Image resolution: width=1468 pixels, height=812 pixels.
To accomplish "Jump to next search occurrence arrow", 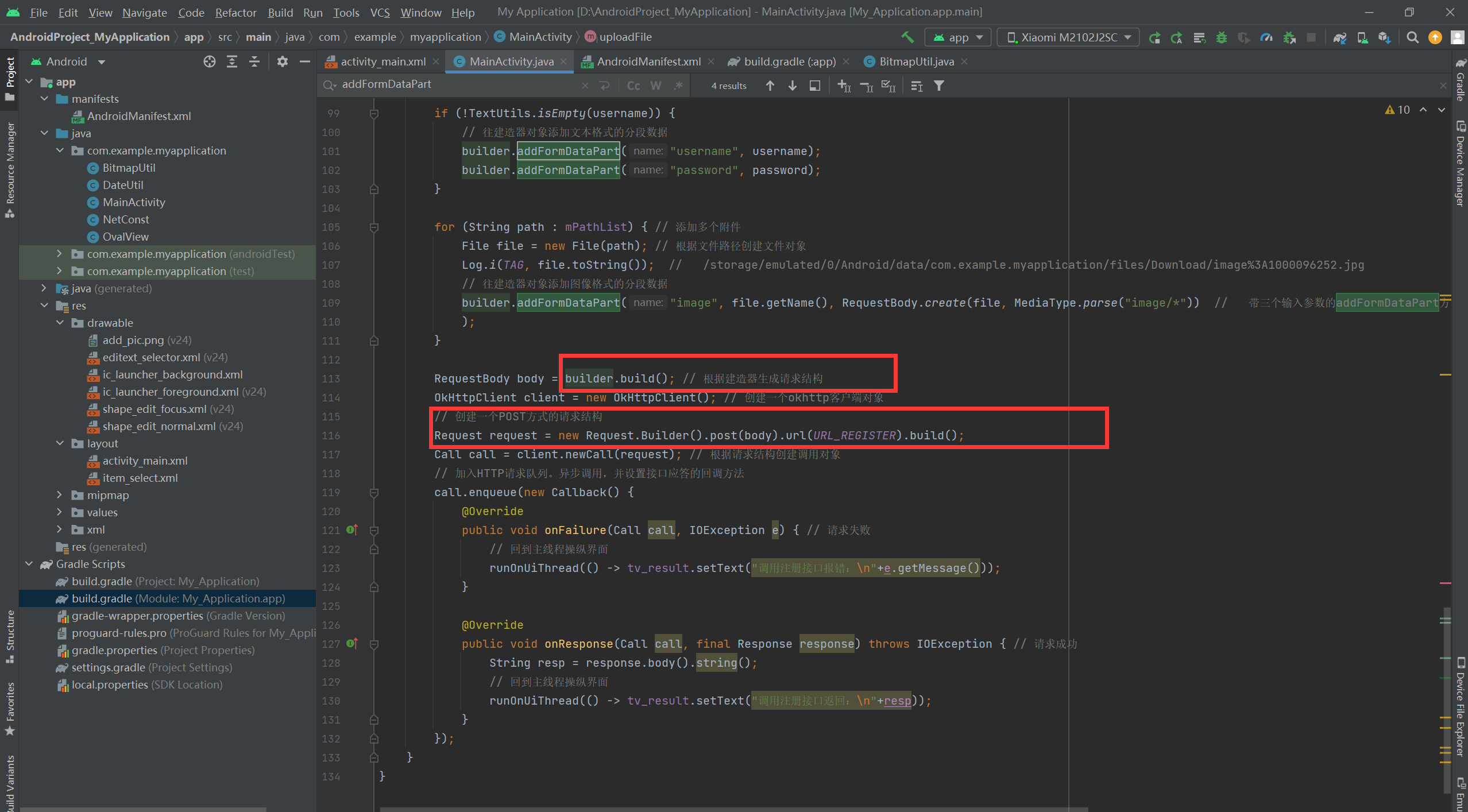I will tap(793, 86).
